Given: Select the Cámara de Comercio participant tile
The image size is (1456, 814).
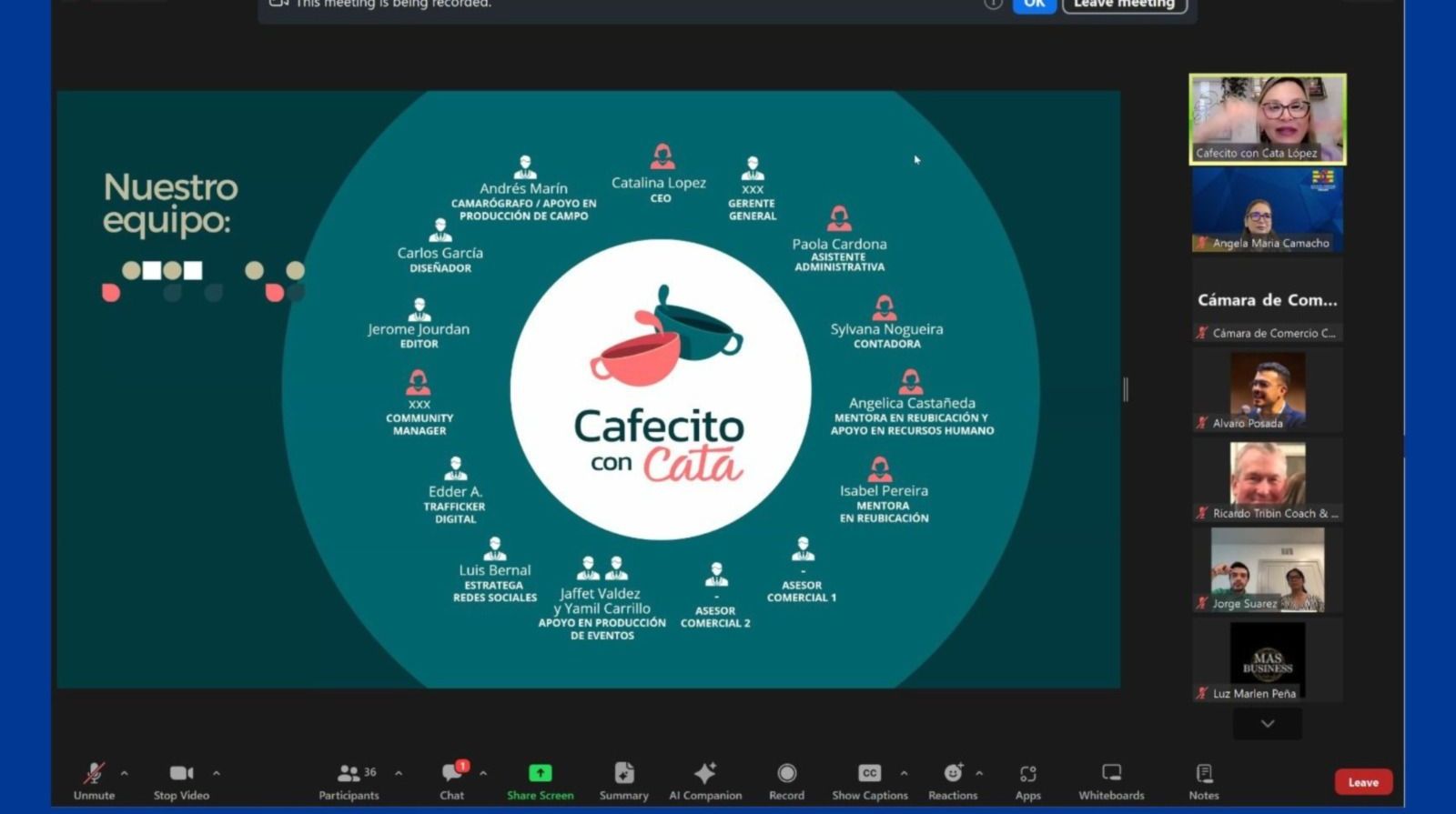Looking at the screenshot, I should tap(1268, 300).
